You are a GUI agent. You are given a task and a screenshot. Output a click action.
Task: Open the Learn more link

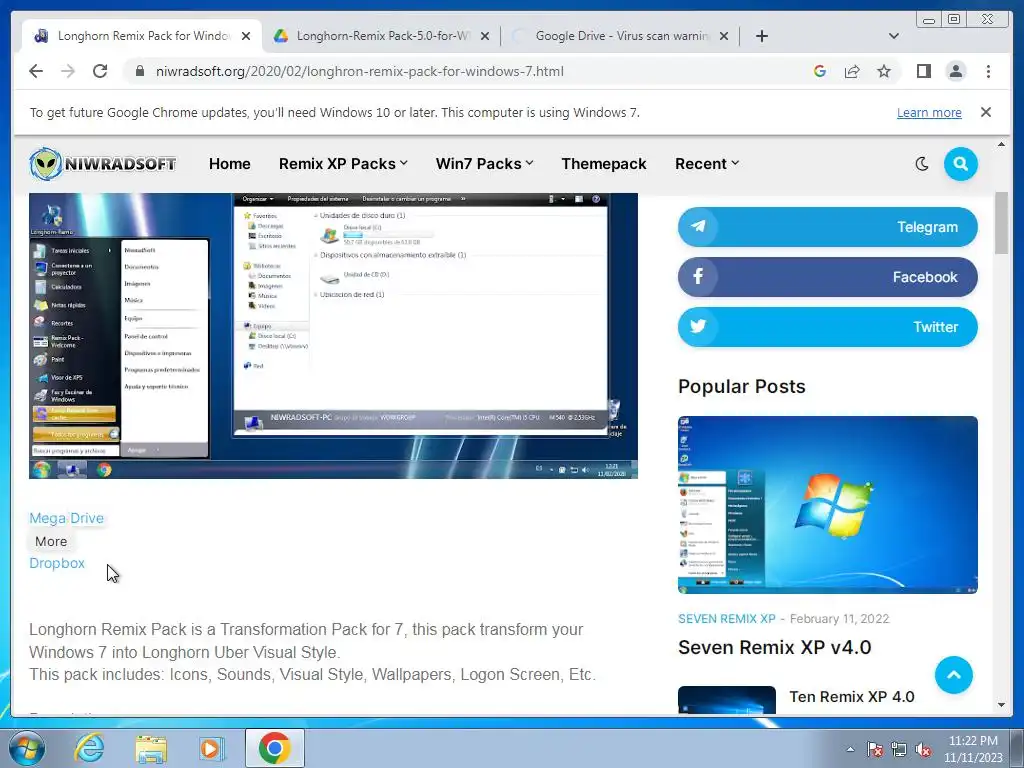coord(929,112)
